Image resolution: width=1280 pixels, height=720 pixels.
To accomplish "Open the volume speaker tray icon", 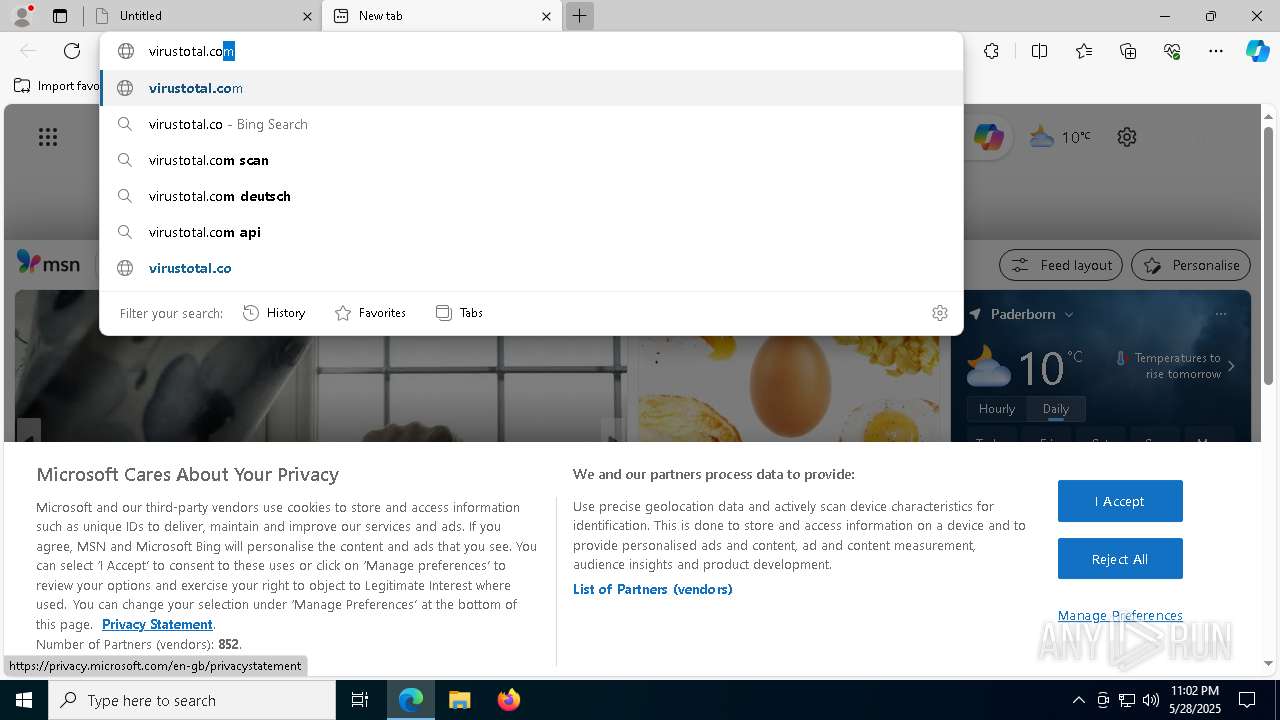I will point(1151,700).
